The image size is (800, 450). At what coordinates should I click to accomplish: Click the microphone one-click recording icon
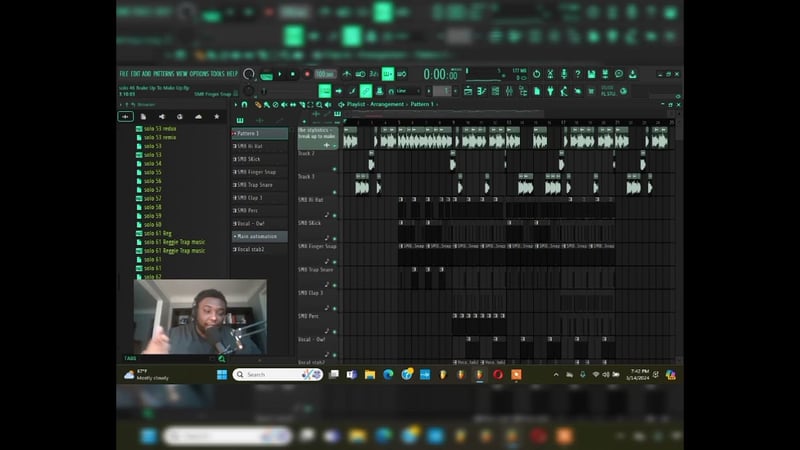pos(564,74)
